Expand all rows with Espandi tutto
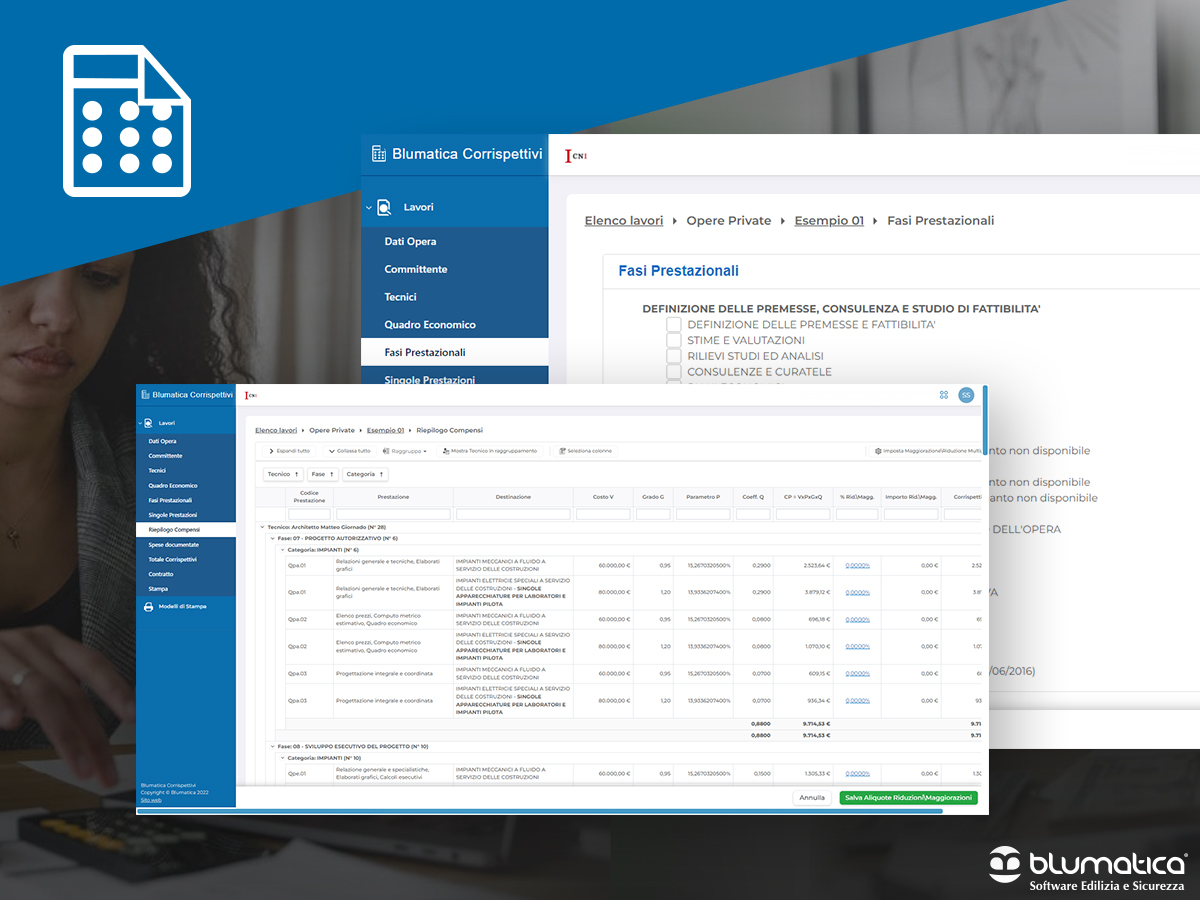Image resolution: width=1200 pixels, height=900 pixels. (x=289, y=451)
